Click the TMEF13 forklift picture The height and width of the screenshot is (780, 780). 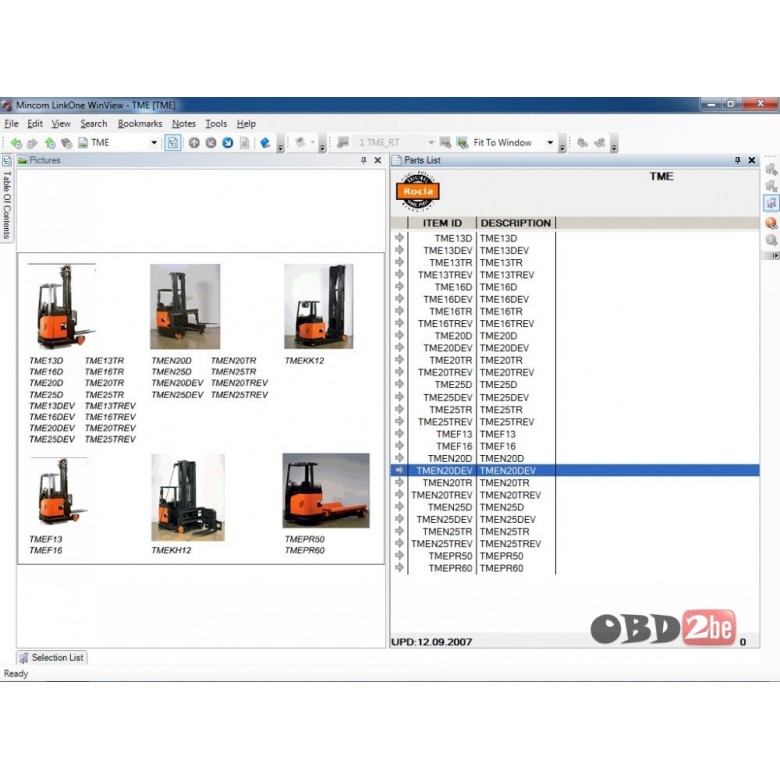click(x=60, y=490)
